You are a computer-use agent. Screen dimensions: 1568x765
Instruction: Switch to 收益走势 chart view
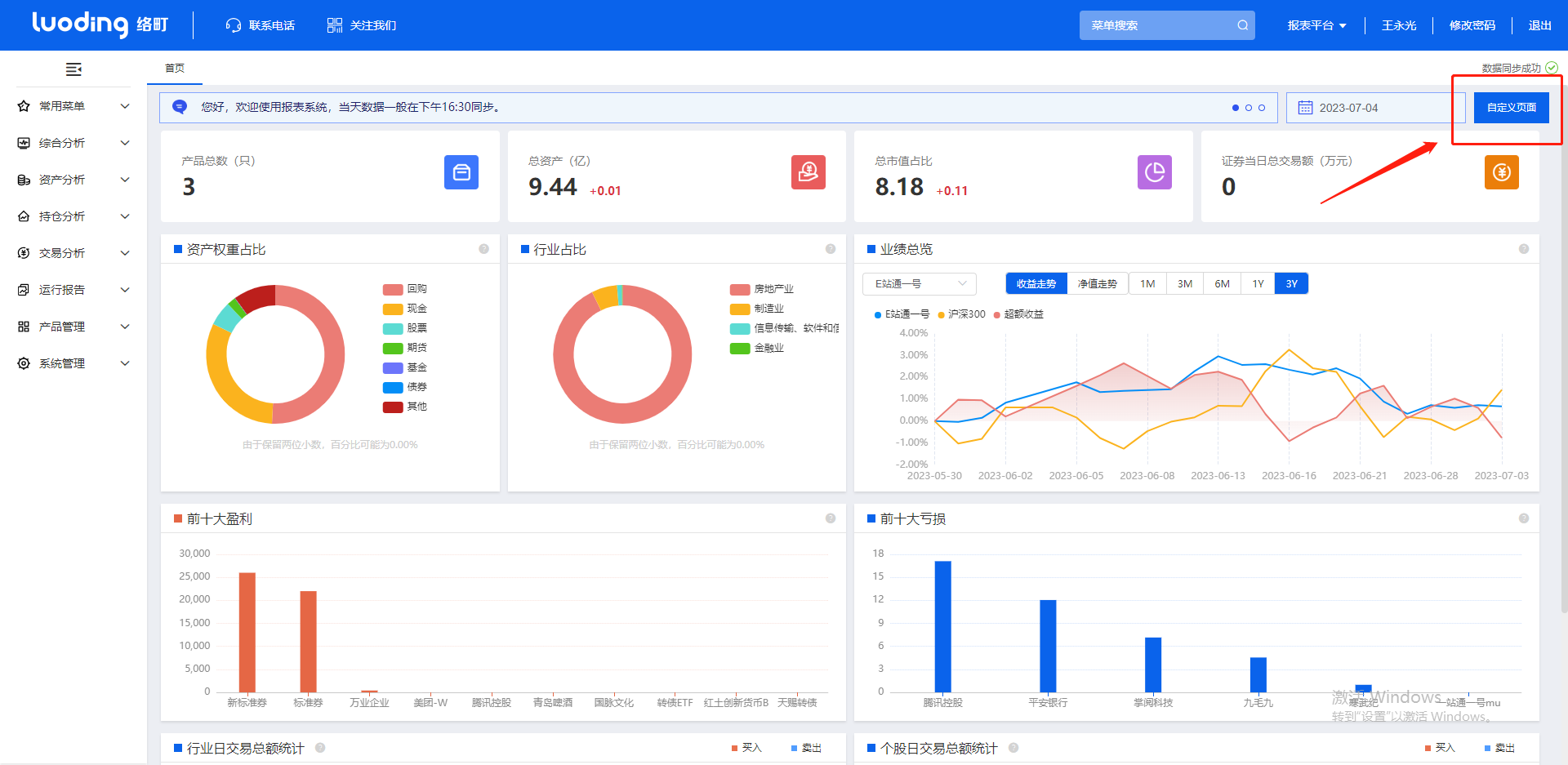[1036, 284]
